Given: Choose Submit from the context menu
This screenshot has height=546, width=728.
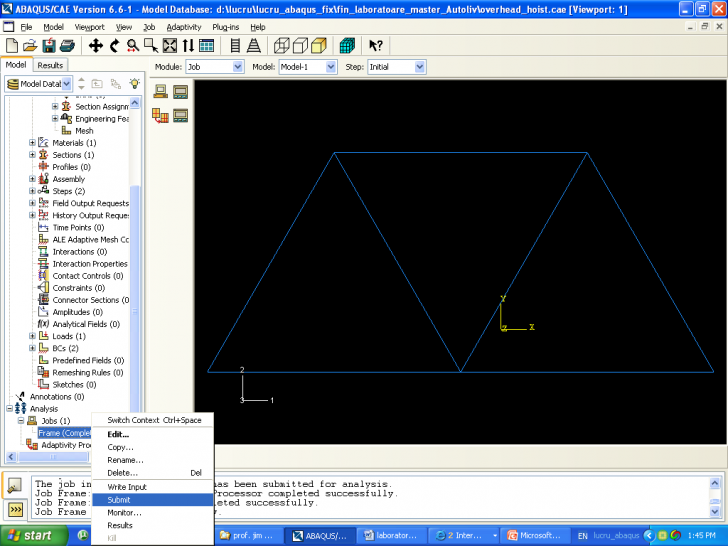Looking at the screenshot, I should coord(118,499).
